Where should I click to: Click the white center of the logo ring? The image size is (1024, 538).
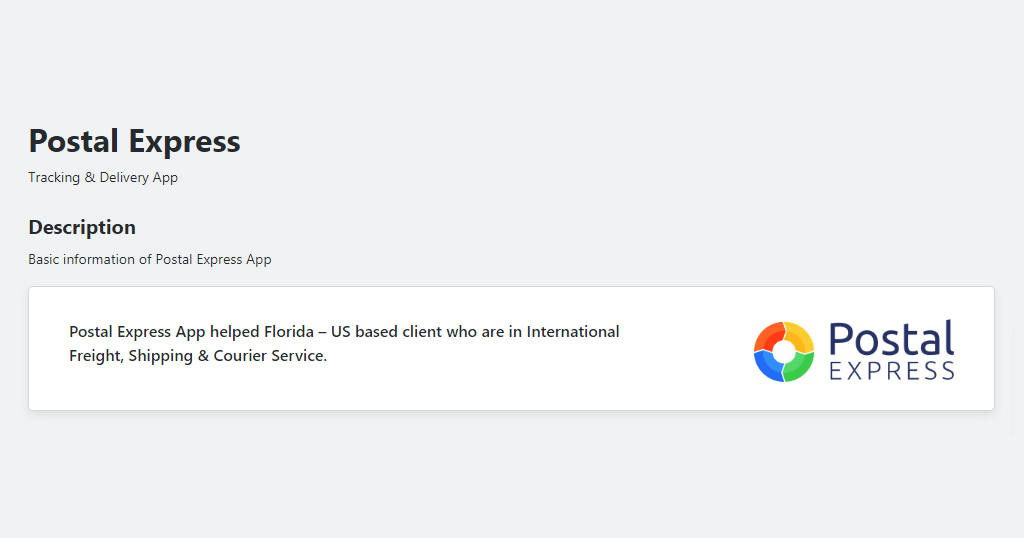784,351
